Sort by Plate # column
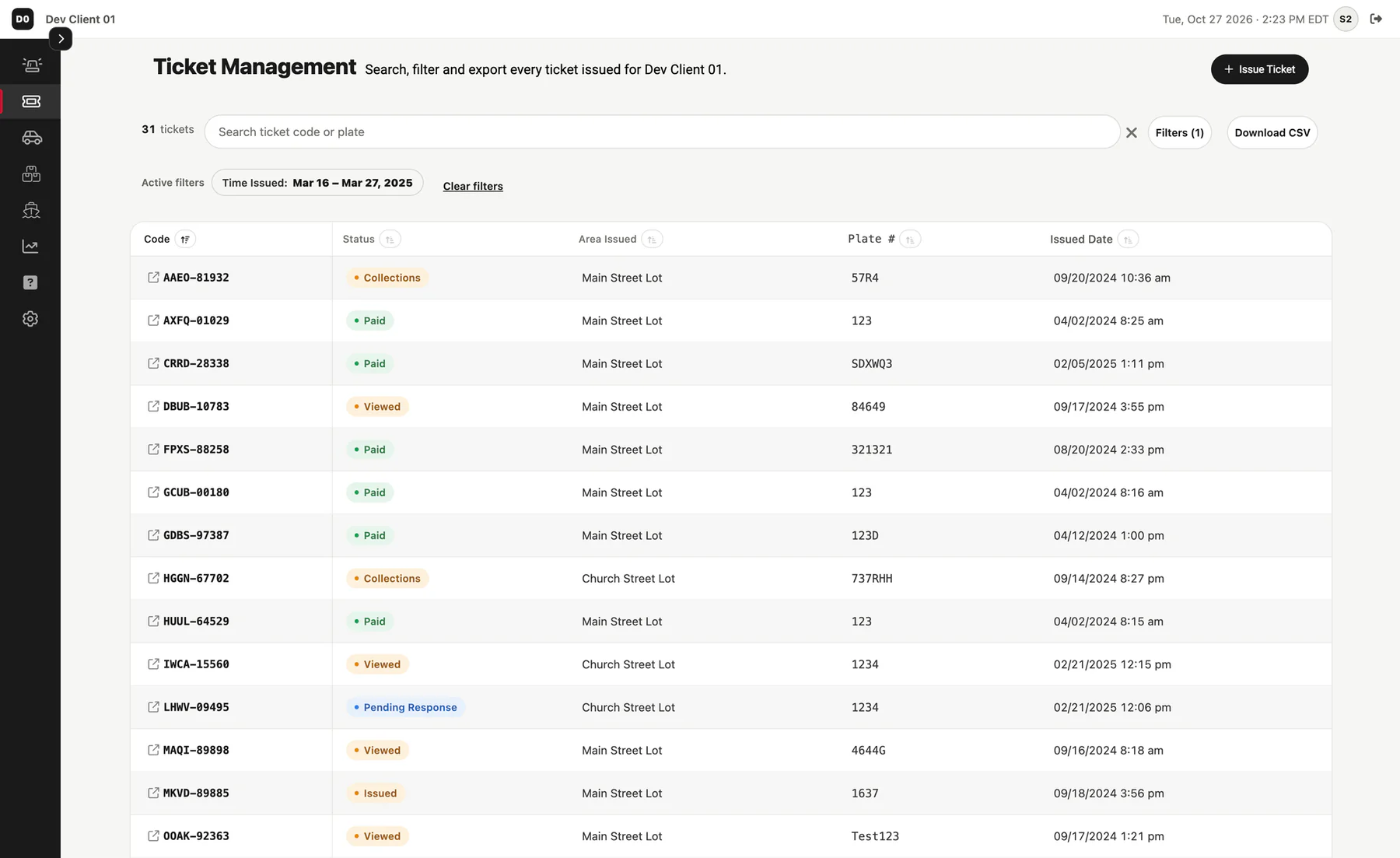The width and height of the screenshot is (1400, 858). (910, 240)
